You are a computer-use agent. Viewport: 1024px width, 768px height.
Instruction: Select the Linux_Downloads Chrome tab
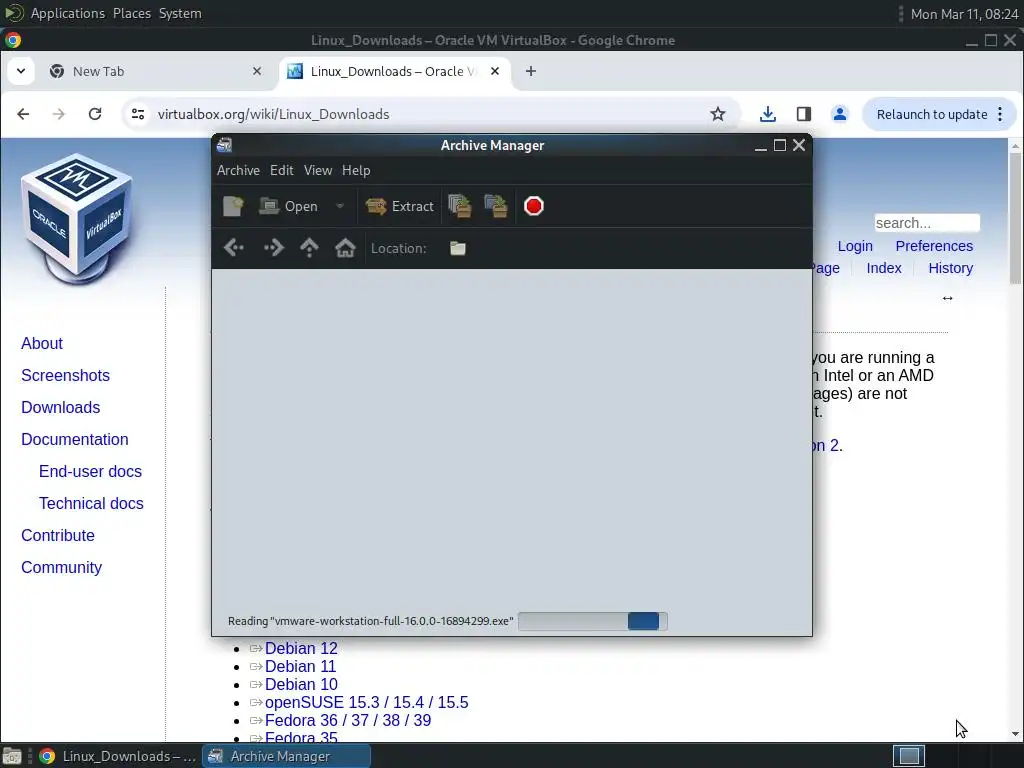point(392,71)
